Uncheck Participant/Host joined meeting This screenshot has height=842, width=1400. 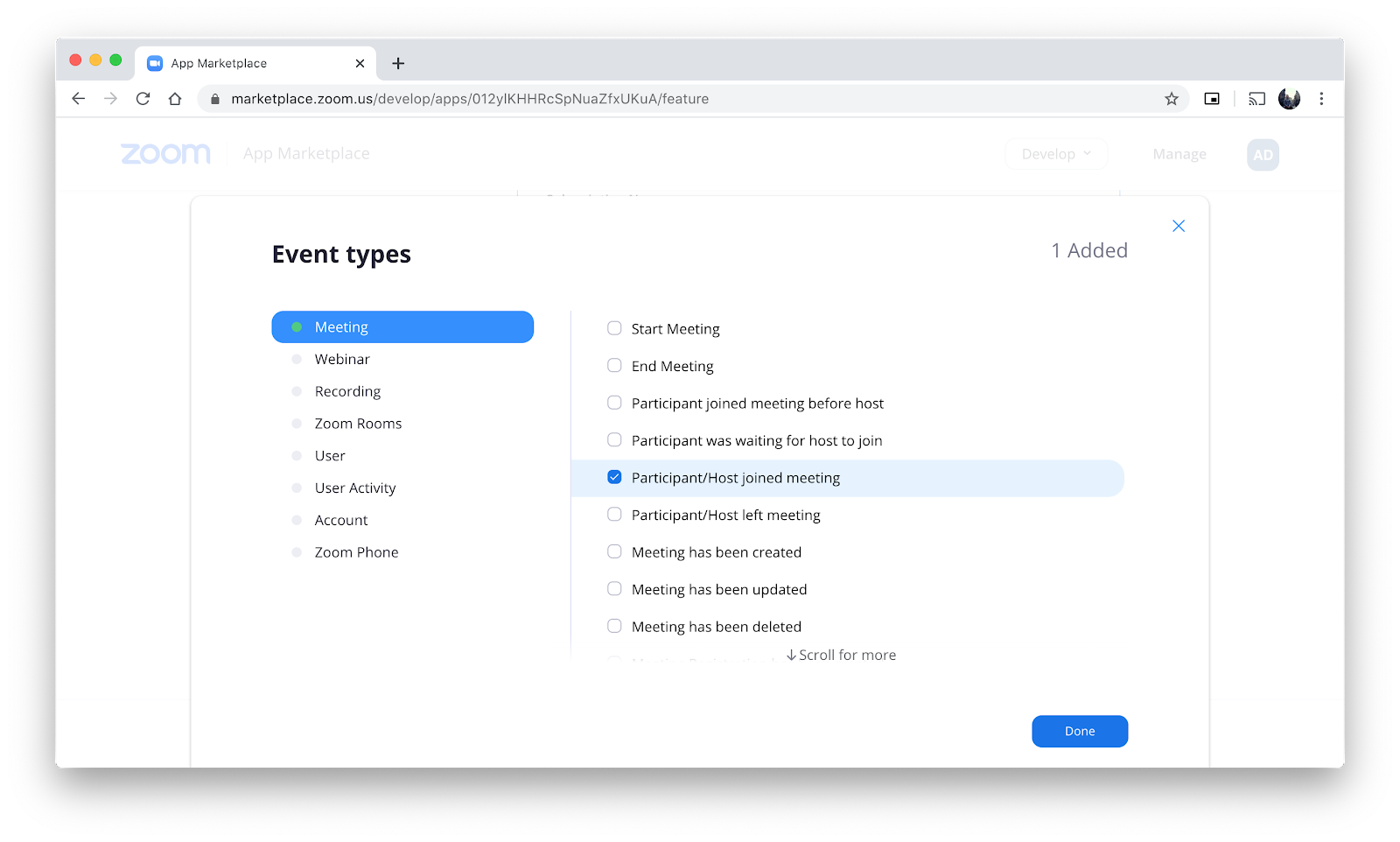(x=613, y=477)
